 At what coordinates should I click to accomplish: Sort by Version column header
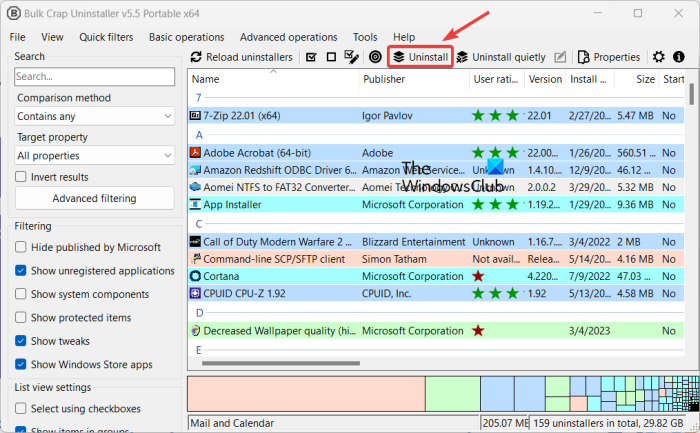coord(545,79)
